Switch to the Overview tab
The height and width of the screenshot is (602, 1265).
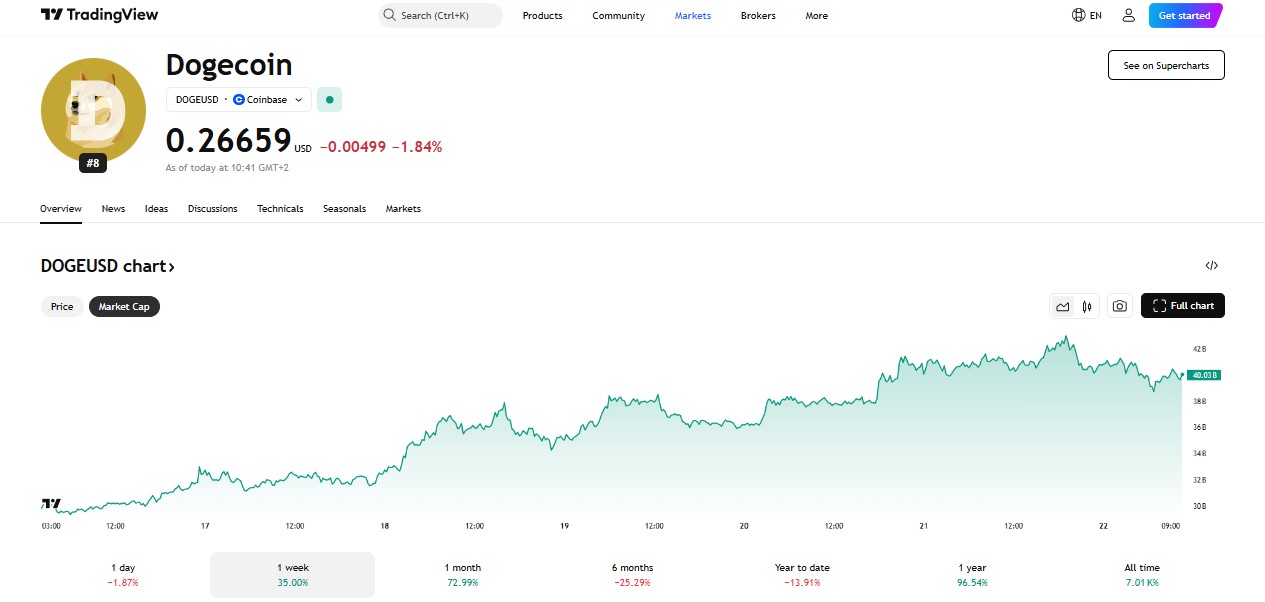[x=61, y=208]
